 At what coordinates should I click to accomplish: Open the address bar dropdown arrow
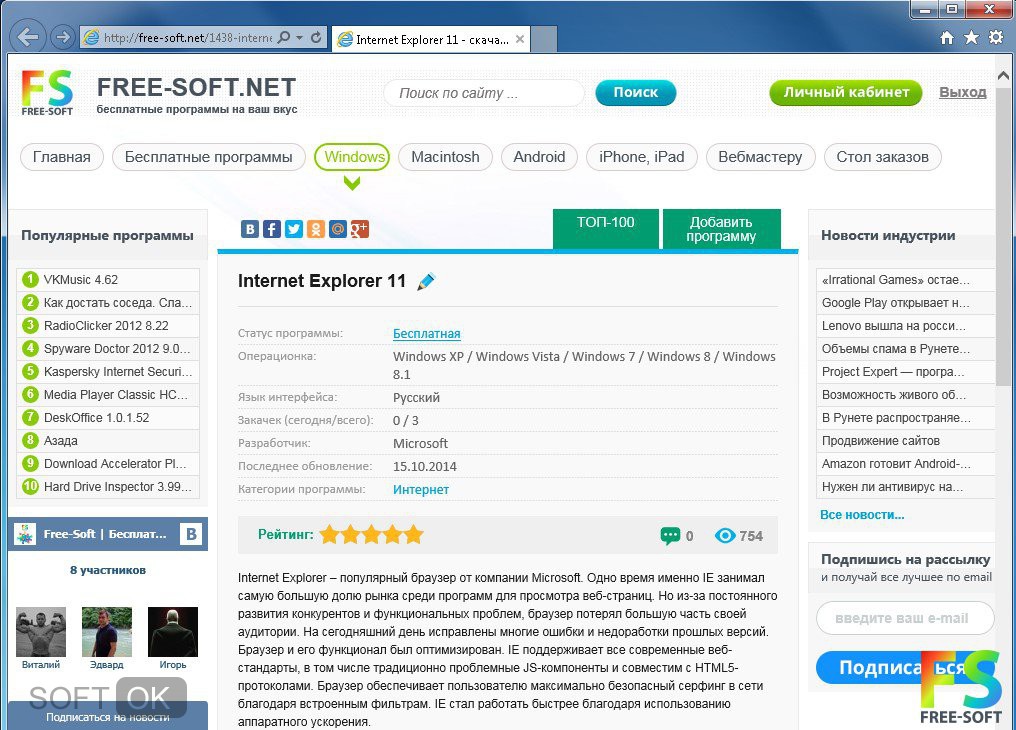pyautogui.click(x=299, y=38)
